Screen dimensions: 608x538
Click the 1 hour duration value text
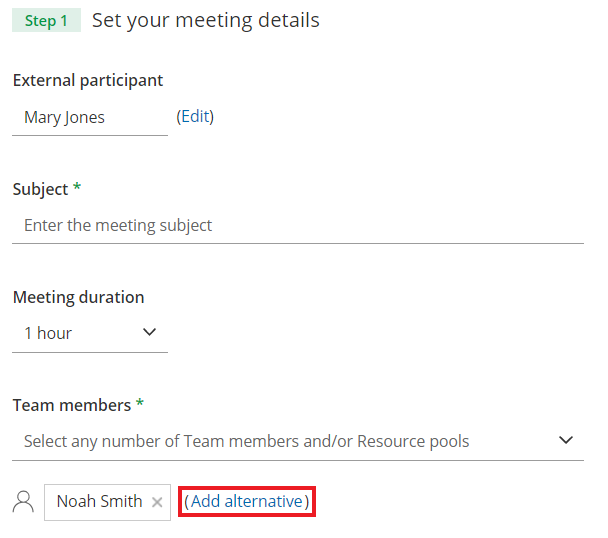pyautogui.click(x=48, y=333)
